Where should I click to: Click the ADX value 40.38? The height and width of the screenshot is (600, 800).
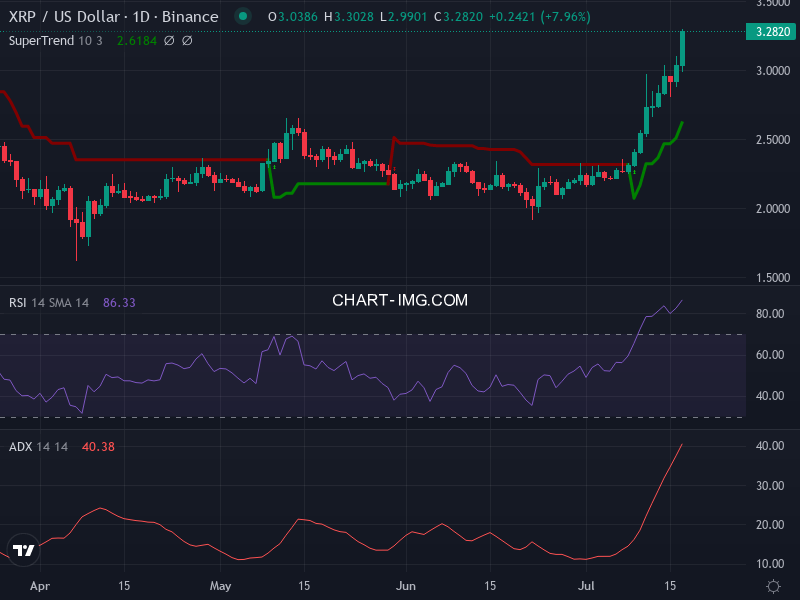98,447
